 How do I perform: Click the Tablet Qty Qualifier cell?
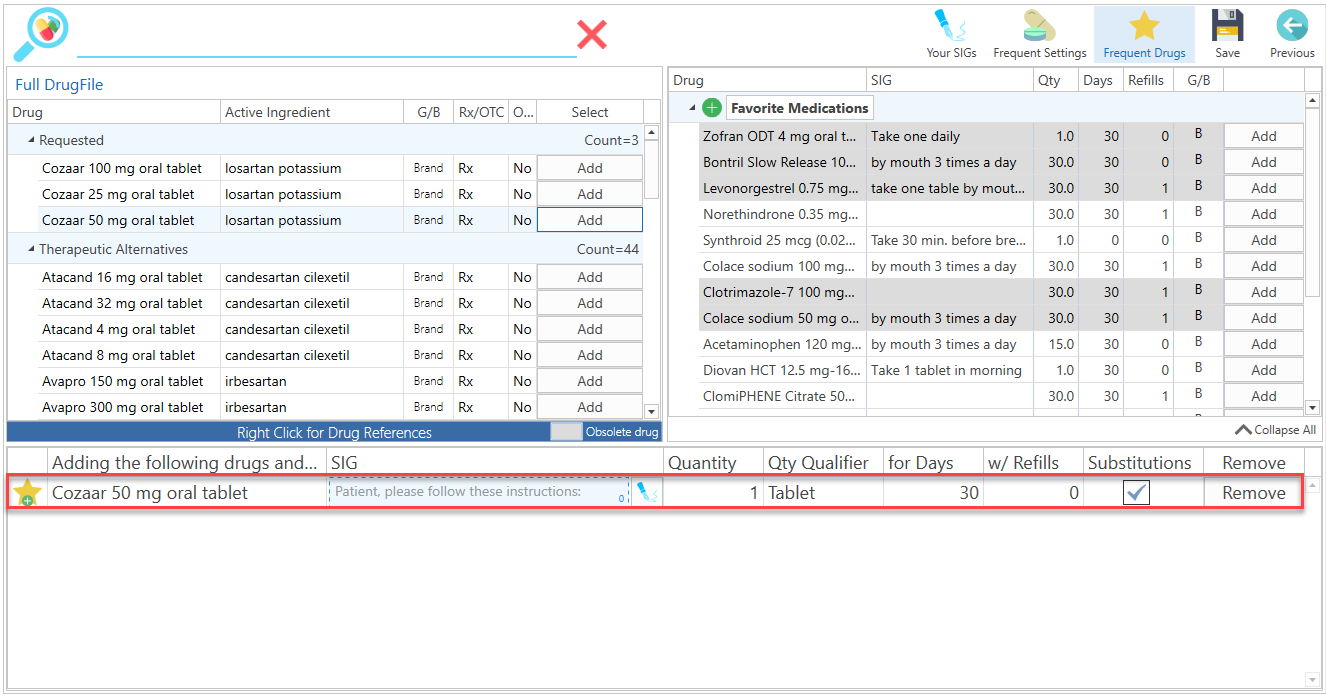tap(823, 492)
